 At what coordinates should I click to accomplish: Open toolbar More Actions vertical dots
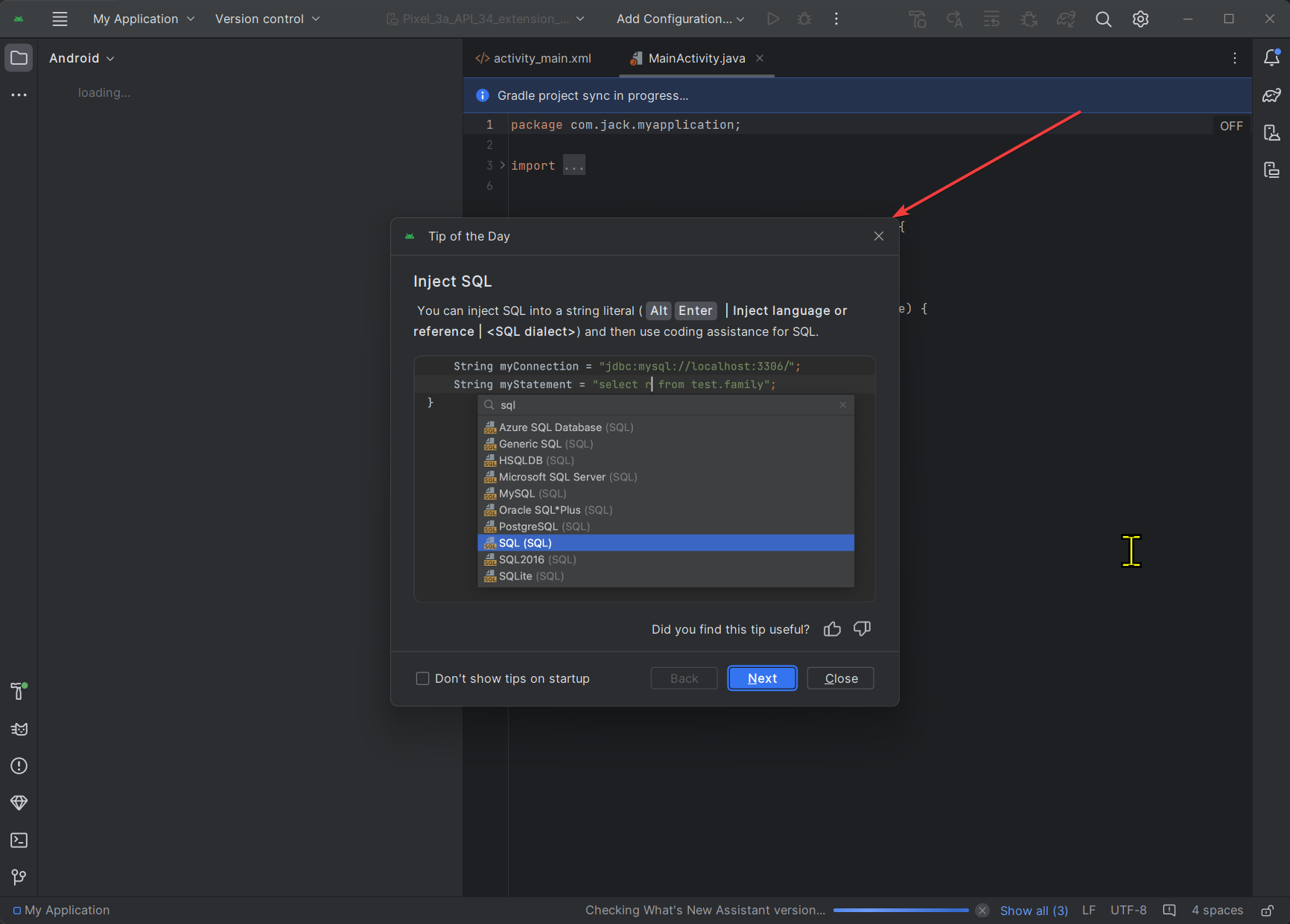tap(836, 19)
